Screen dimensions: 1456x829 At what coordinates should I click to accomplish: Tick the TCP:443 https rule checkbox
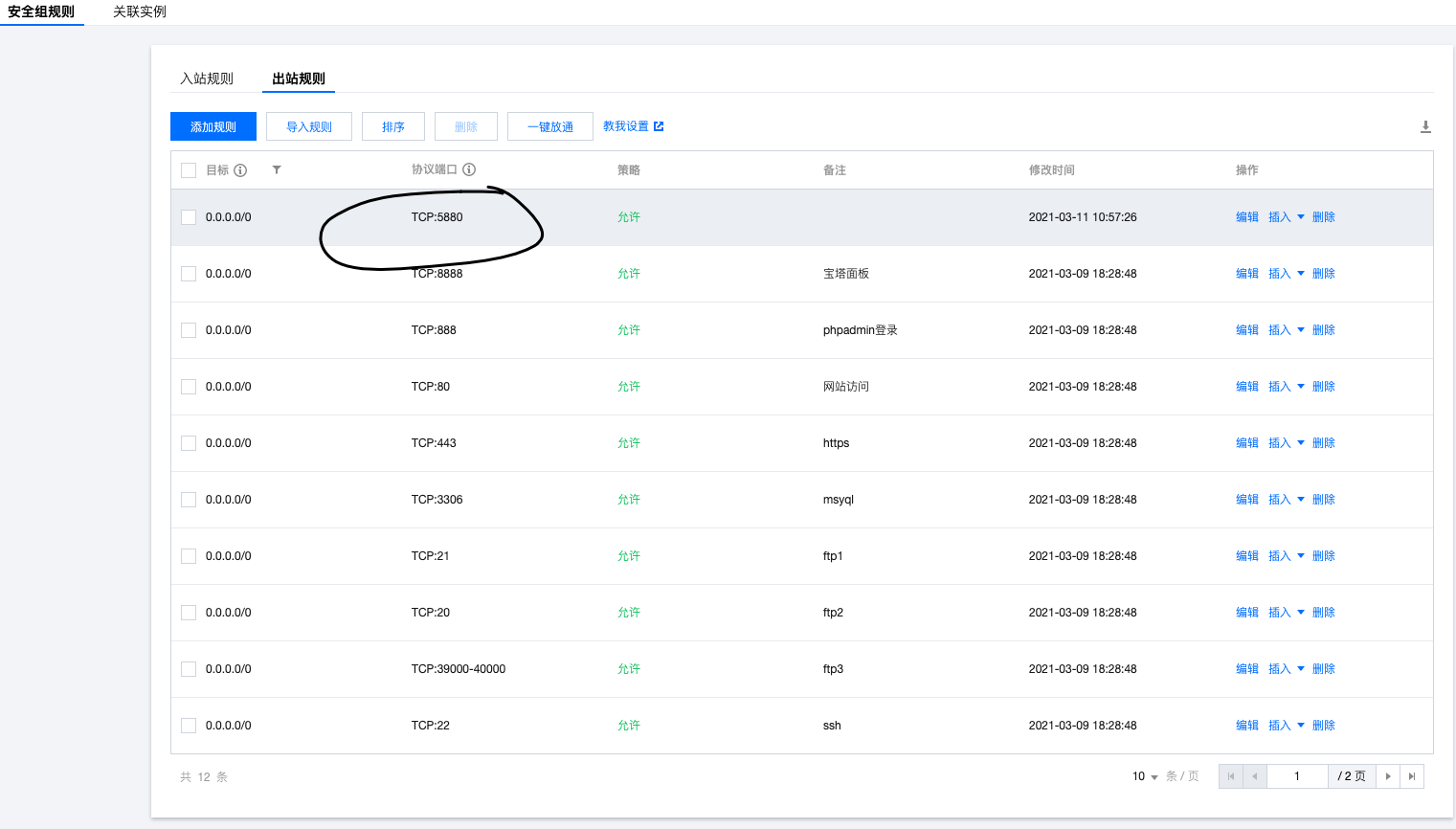pyautogui.click(x=189, y=443)
